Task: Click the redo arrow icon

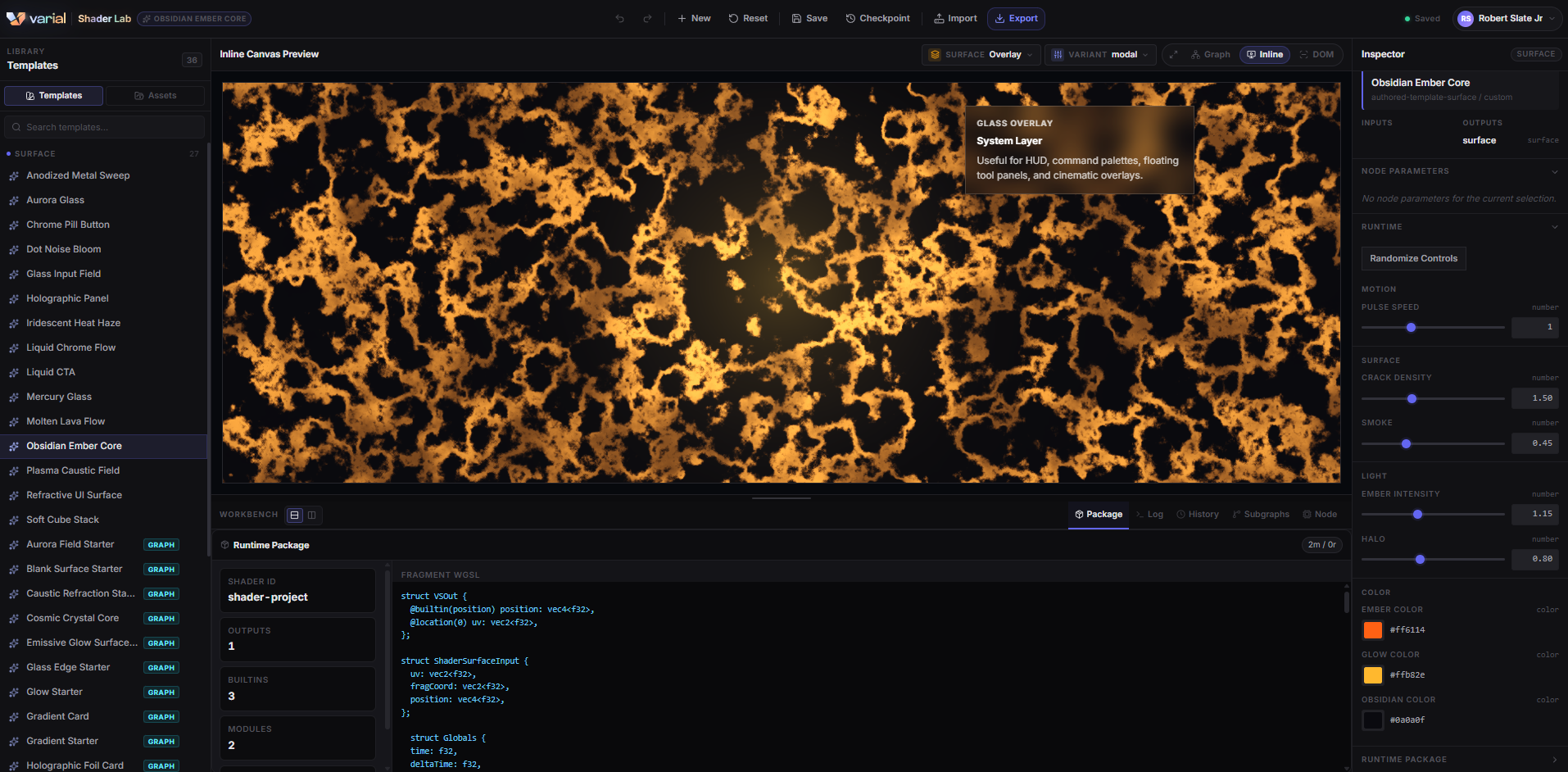Action: point(647,19)
